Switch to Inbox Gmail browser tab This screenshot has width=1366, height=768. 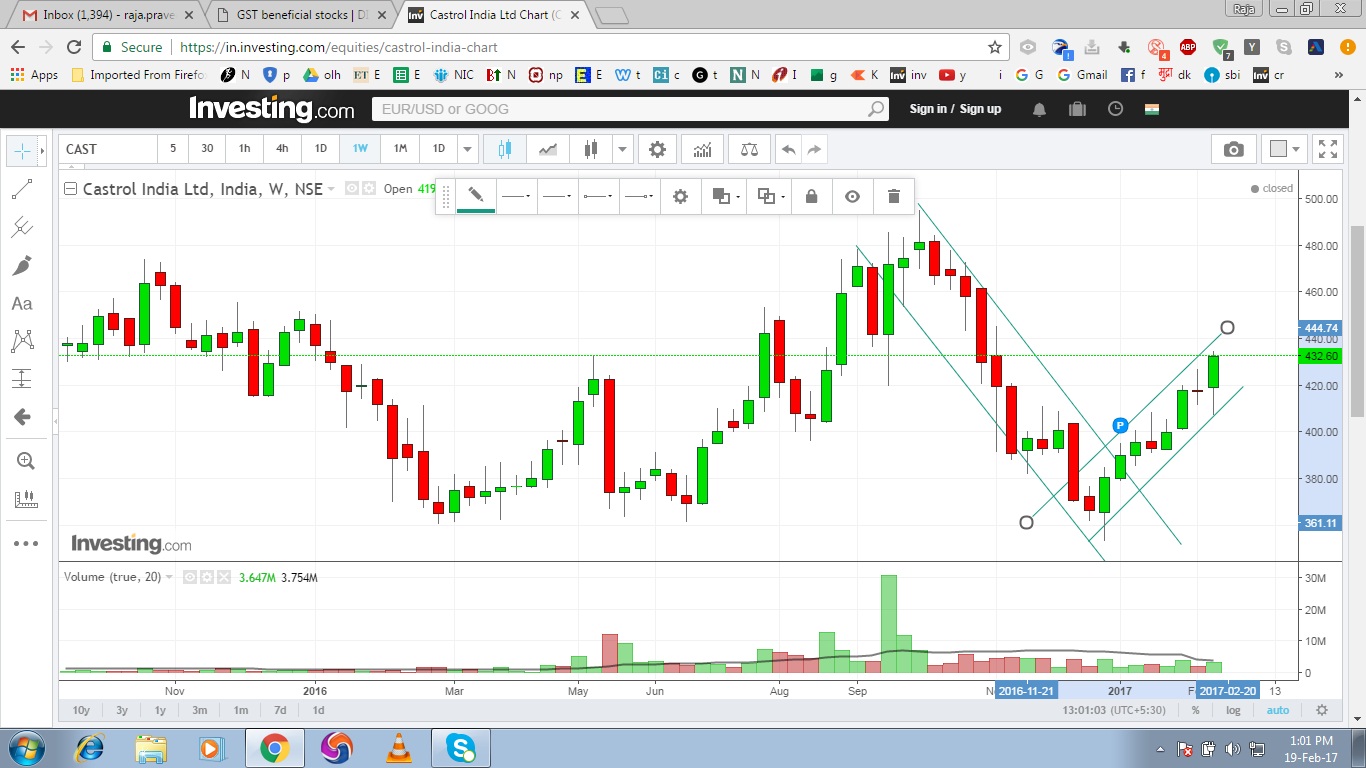pyautogui.click(x=108, y=15)
